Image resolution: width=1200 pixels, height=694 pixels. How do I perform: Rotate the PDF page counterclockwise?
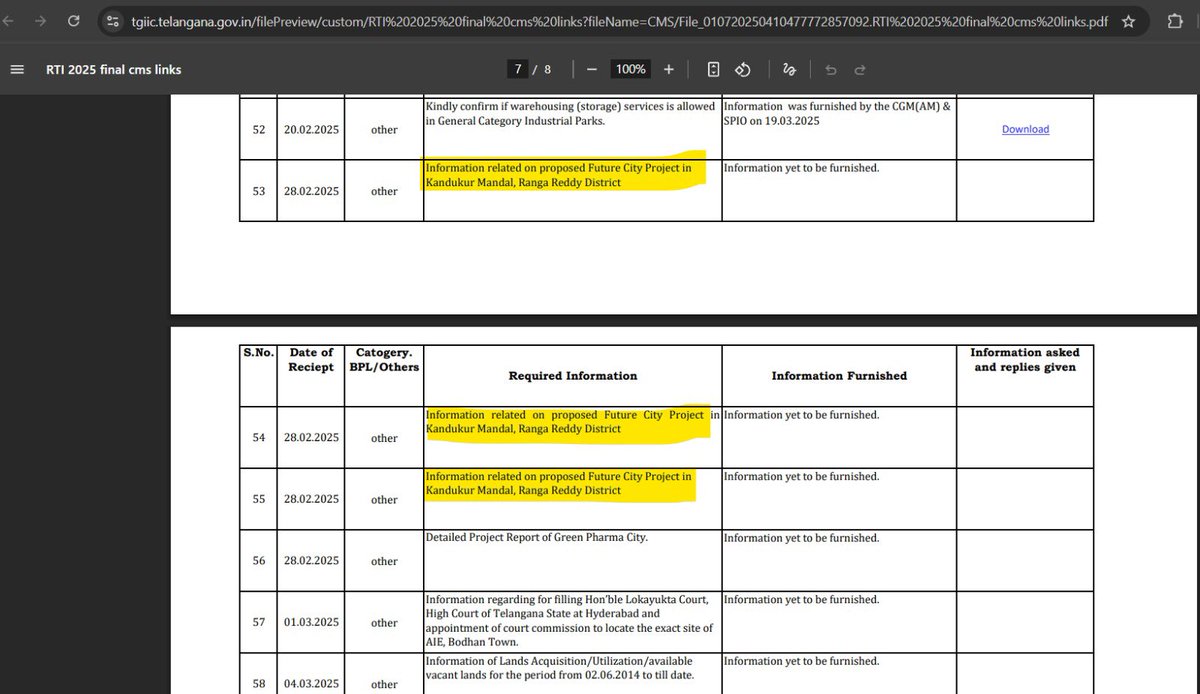tap(743, 69)
